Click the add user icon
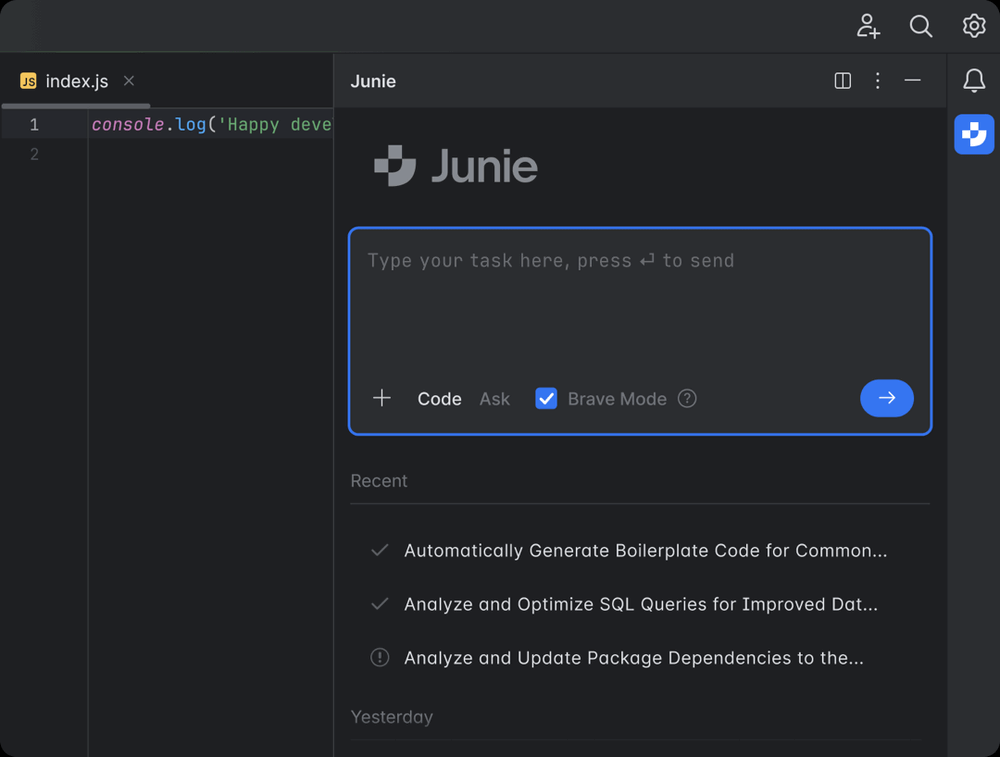1000x757 pixels. [x=868, y=26]
